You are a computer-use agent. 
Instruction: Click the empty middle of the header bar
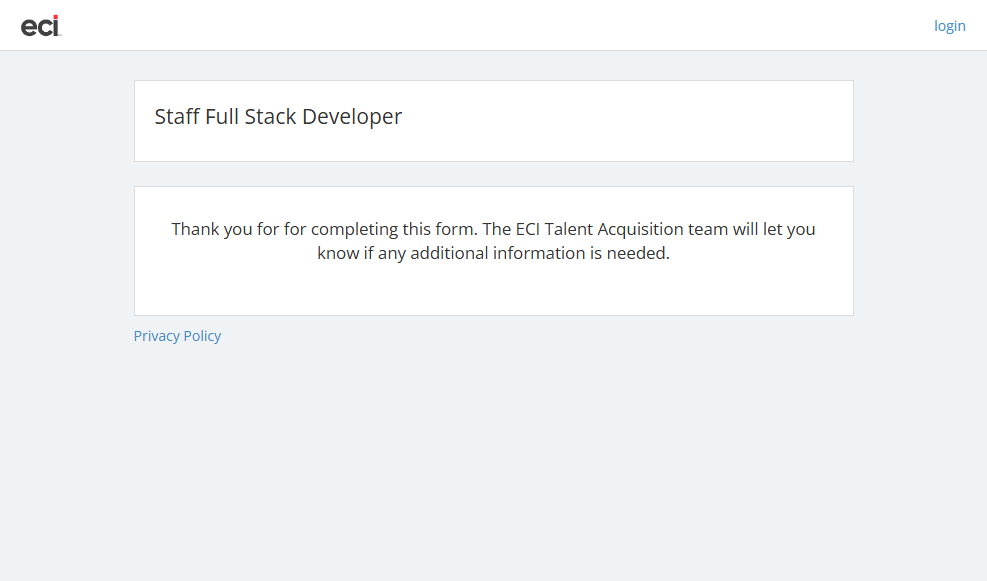[x=500, y=26]
